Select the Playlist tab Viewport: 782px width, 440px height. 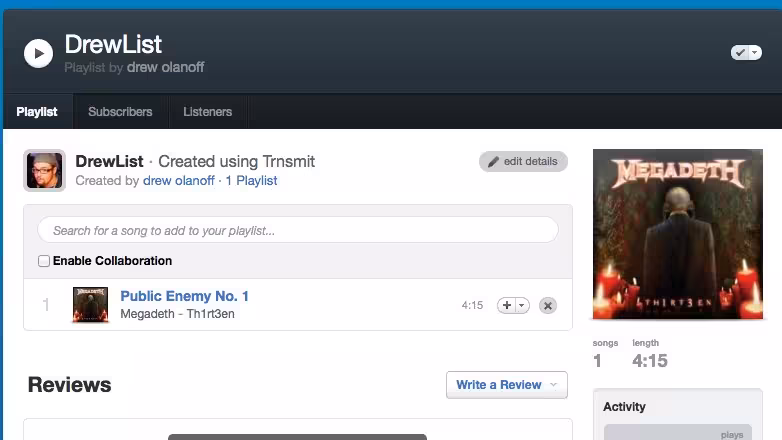[x=37, y=112]
